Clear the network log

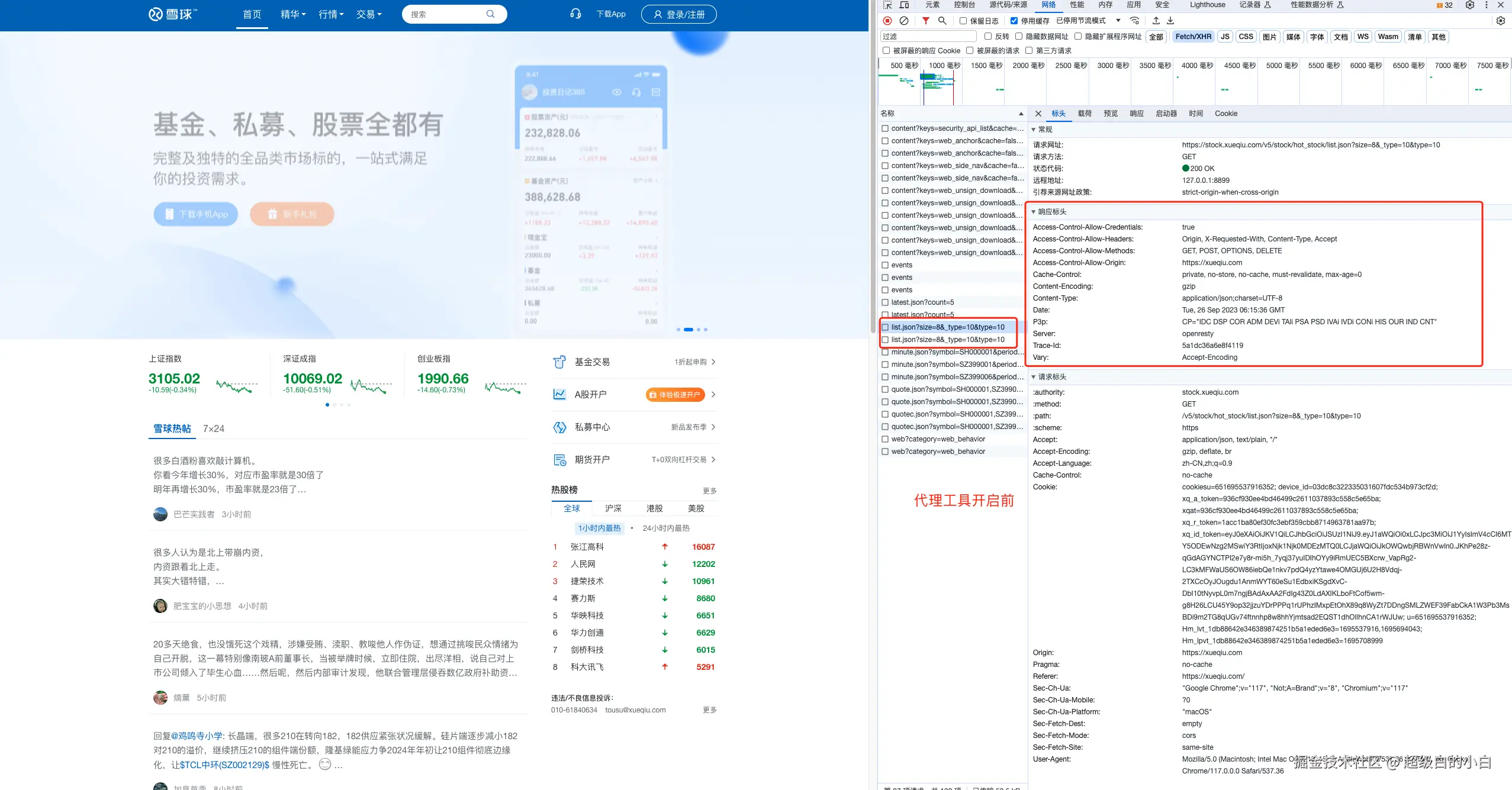pyautogui.click(x=904, y=21)
